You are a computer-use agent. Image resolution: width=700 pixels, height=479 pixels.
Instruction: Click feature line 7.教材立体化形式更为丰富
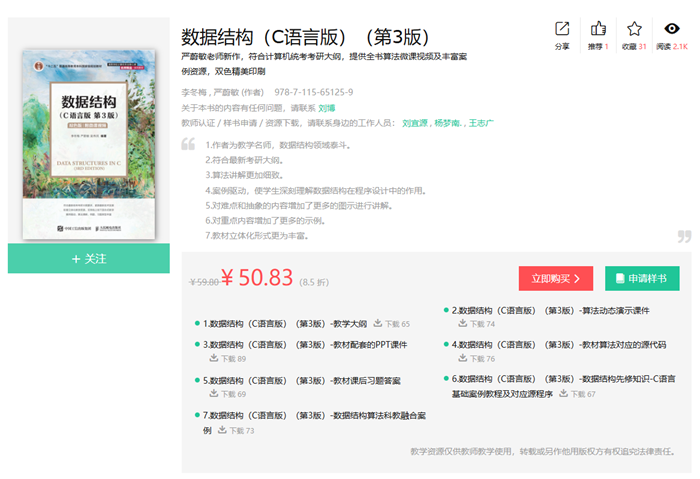pyautogui.click(x=257, y=235)
